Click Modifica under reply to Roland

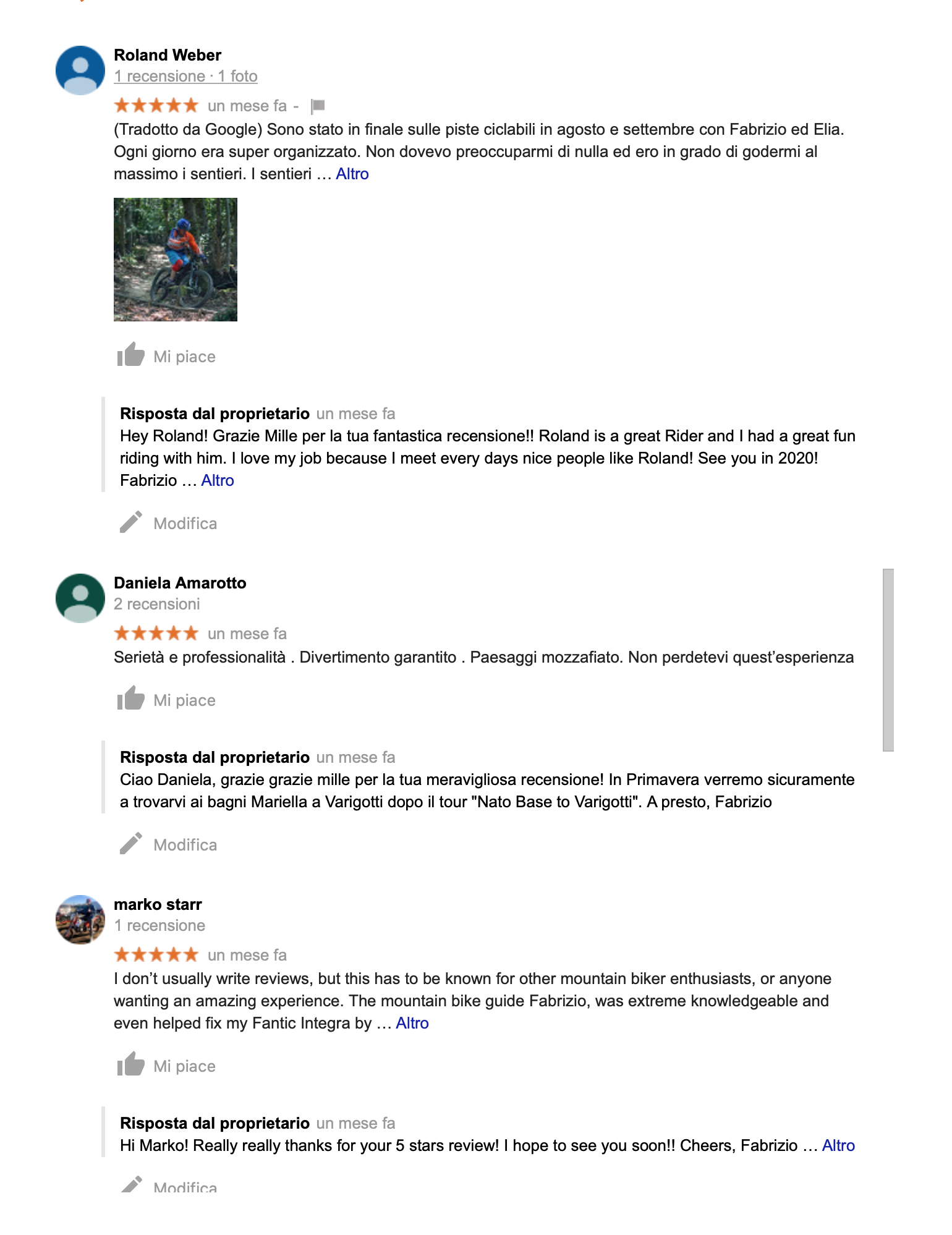(x=185, y=524)
